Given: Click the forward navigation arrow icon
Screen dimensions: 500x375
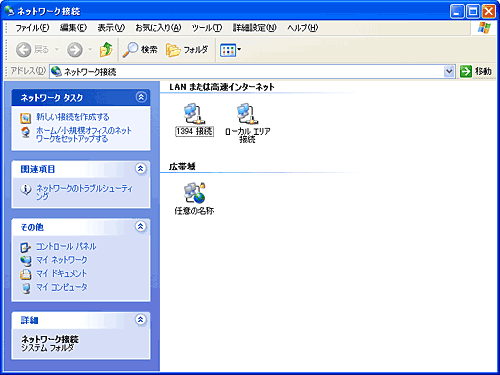Looking at the screenshot, I should coord(75,50).
